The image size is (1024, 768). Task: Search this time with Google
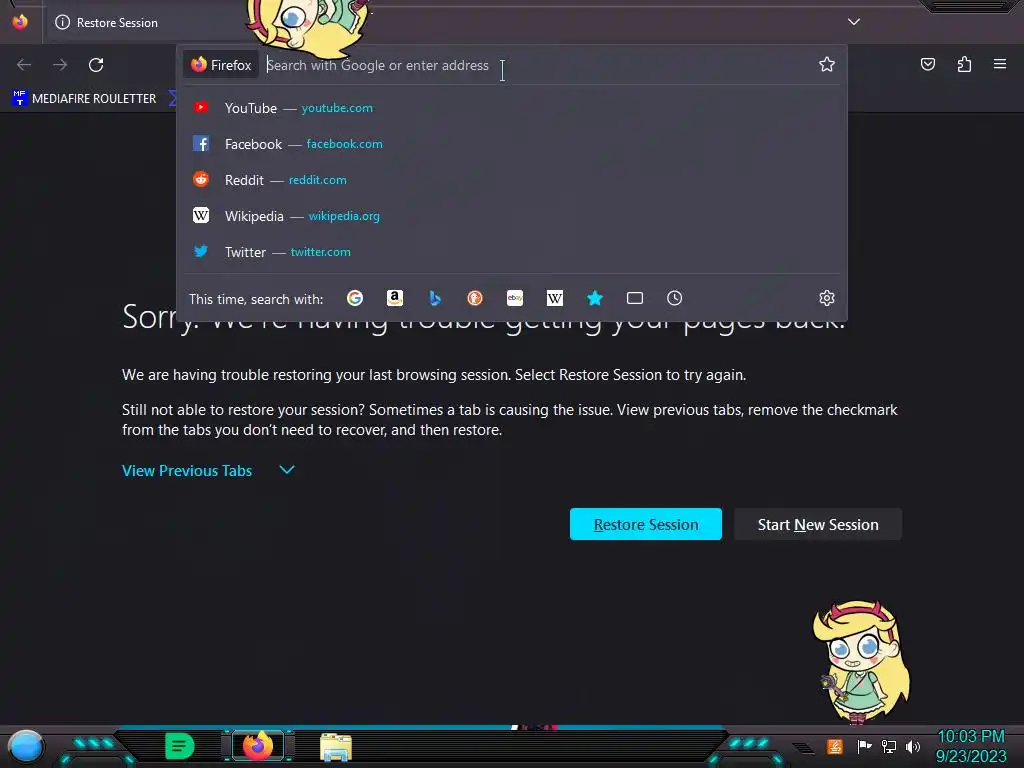(x=355, y=298)
